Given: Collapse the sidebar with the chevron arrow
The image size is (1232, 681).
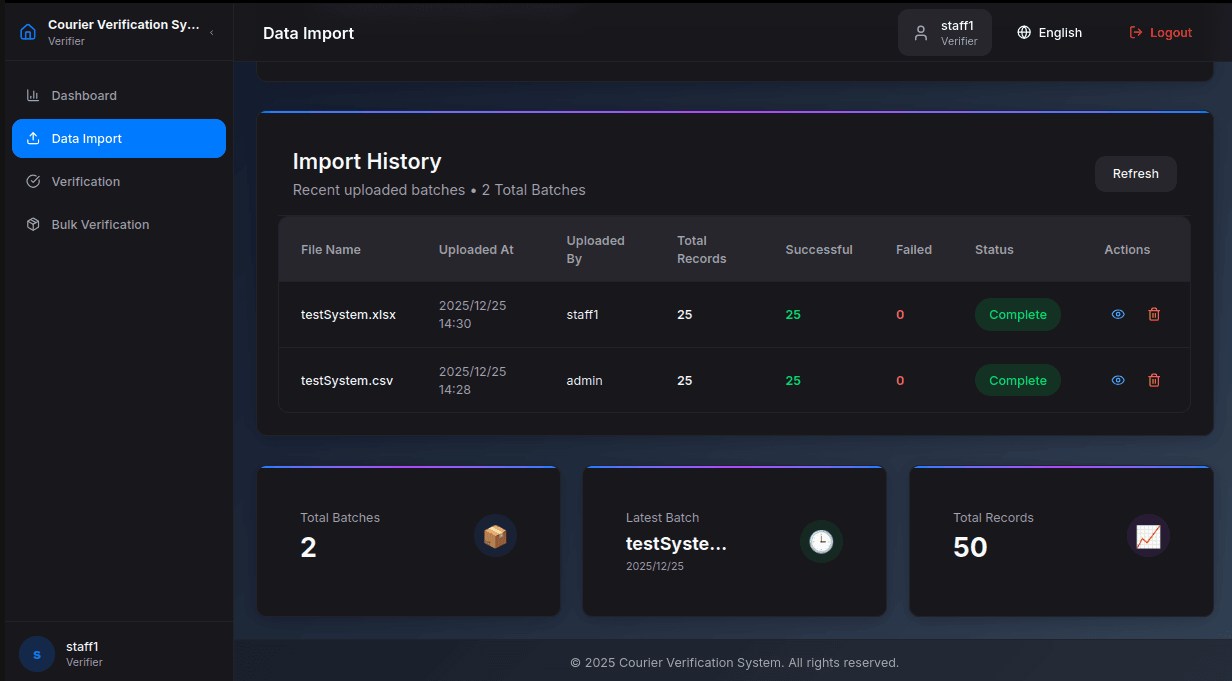Looking at the screenshot, I should tap(211, 33).
